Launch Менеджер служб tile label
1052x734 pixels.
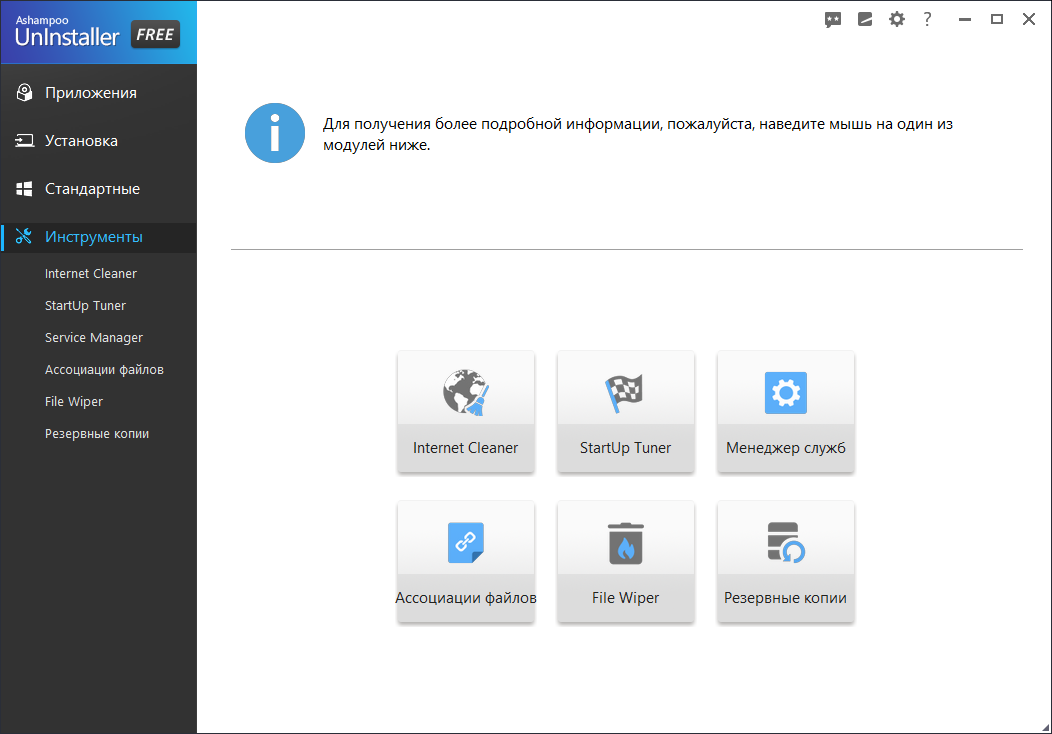click(x=786, y=448)
